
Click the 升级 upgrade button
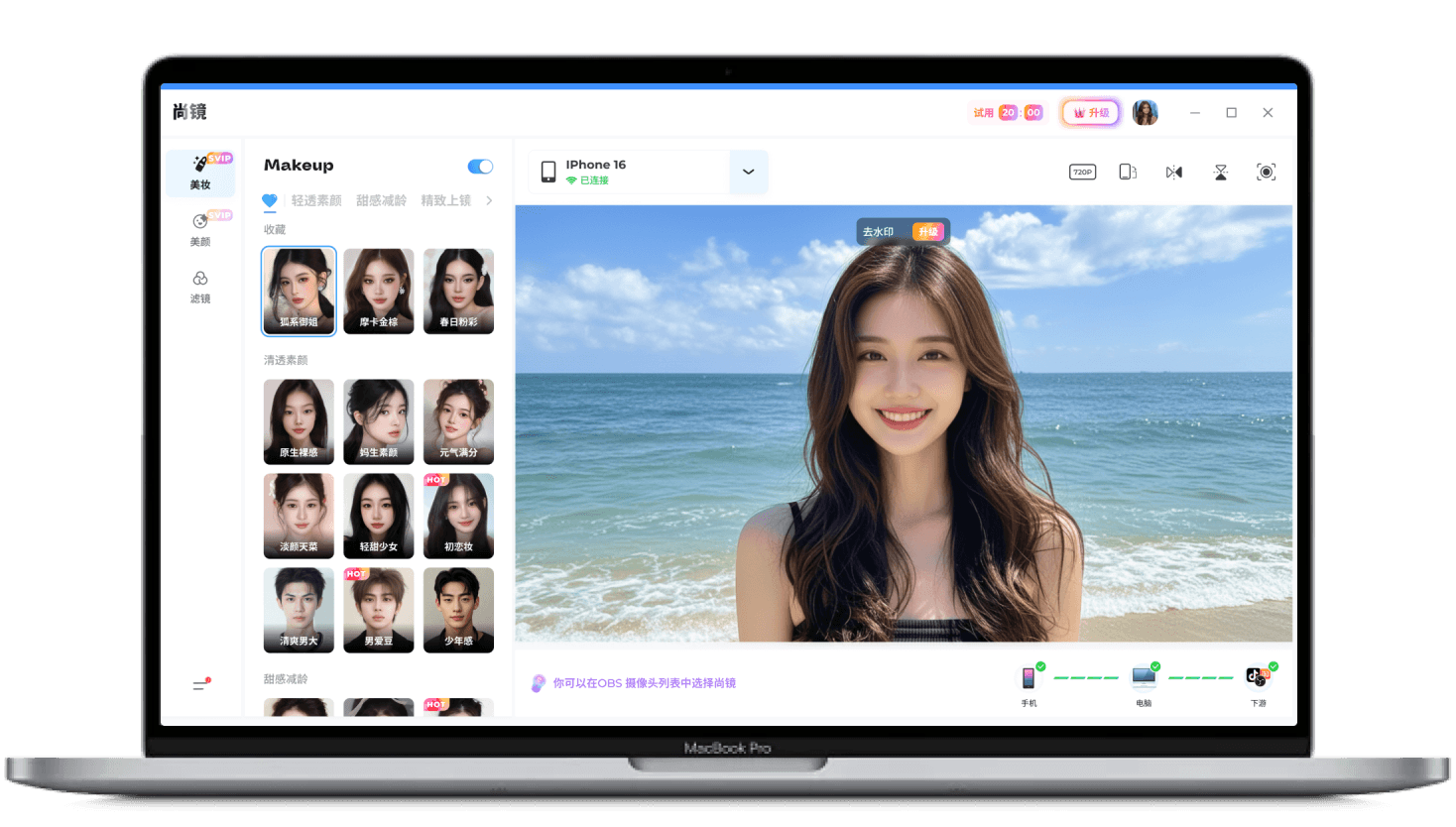[1090, 112]
